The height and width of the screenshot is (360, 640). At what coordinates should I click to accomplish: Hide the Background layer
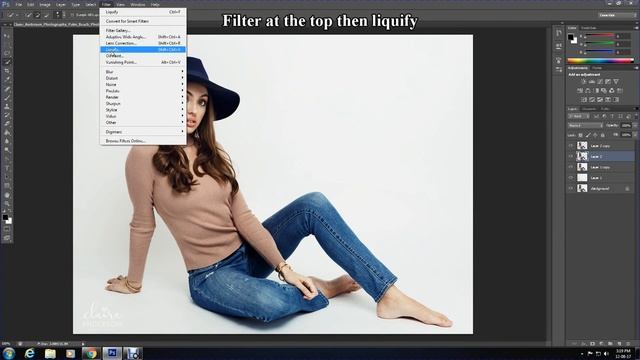pos(571,188)
